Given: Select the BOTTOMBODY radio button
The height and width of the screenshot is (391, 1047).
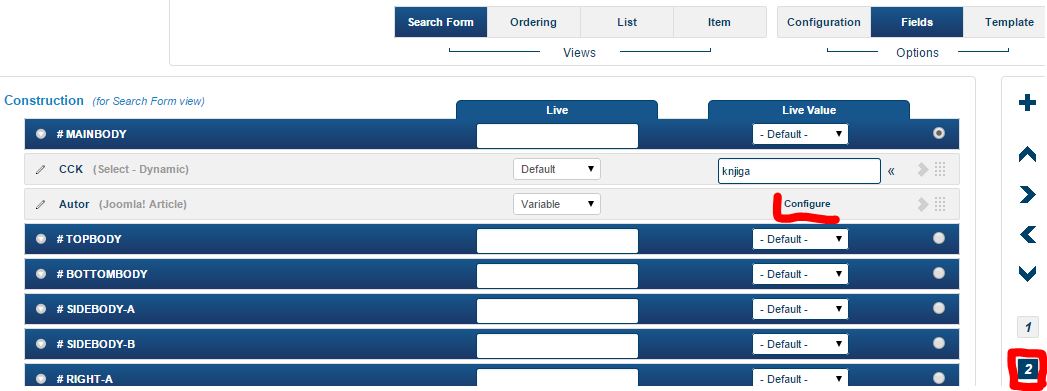Looking at the screenshot, I should 939,273.
